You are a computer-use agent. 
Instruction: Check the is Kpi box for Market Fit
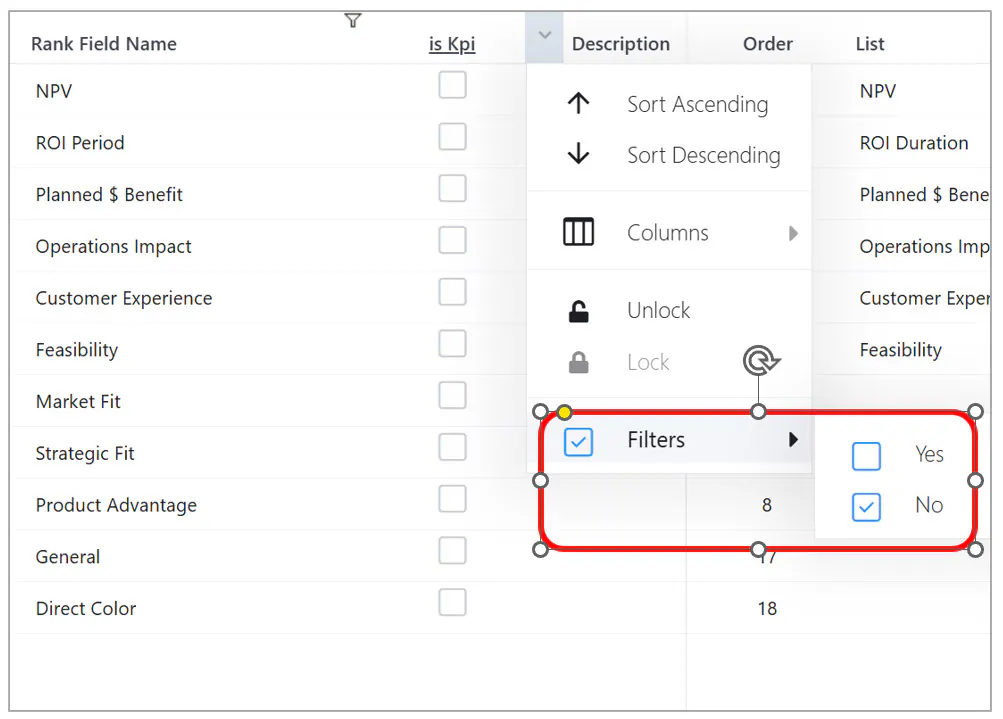click(452, 395)
